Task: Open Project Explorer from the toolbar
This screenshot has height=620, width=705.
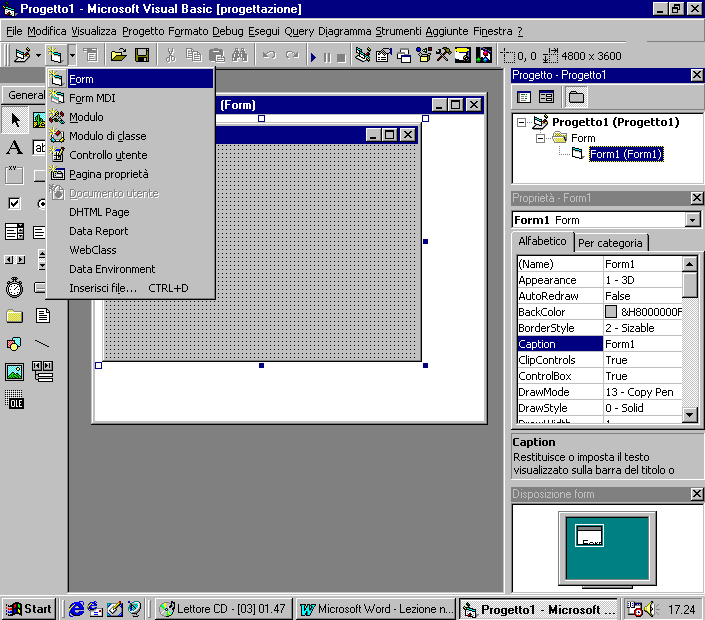Action: 362,56
